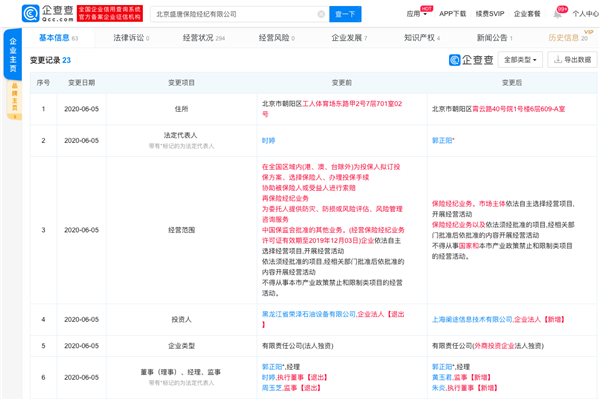This screenshot has width=600, height=400.
Task: Open the 全部类型 filter dropdown
Action: click(x=520, y=60)
